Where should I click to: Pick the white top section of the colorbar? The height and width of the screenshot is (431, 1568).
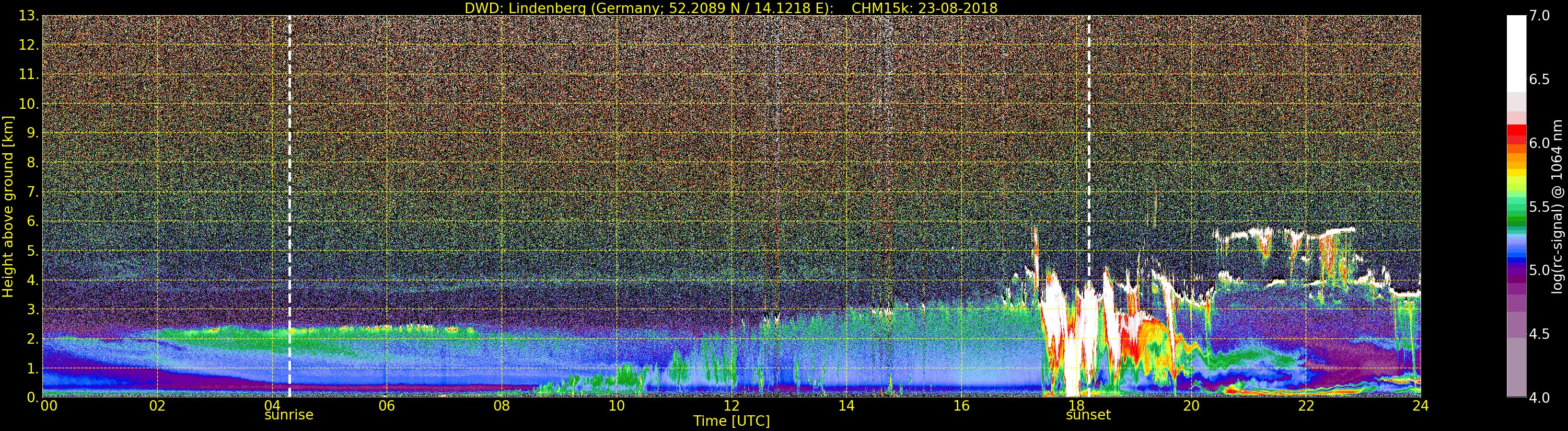pos(1516,54)
